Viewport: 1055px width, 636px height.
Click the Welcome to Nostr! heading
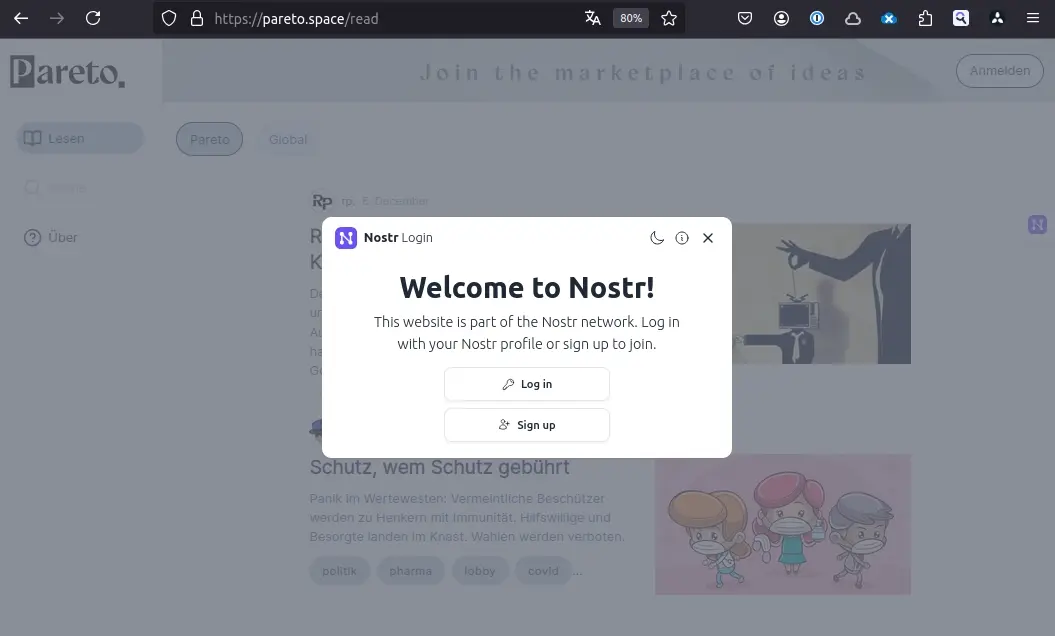pos(527,287)
